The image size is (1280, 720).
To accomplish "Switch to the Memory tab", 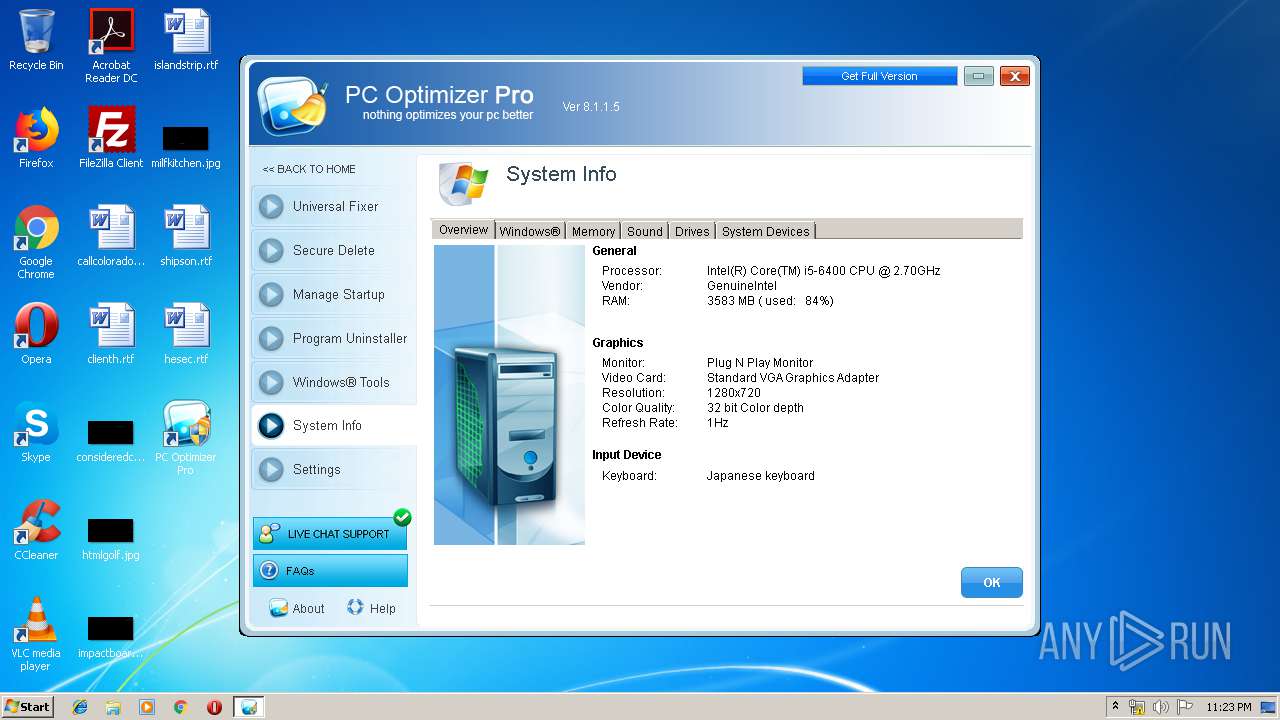I will 593,231.
